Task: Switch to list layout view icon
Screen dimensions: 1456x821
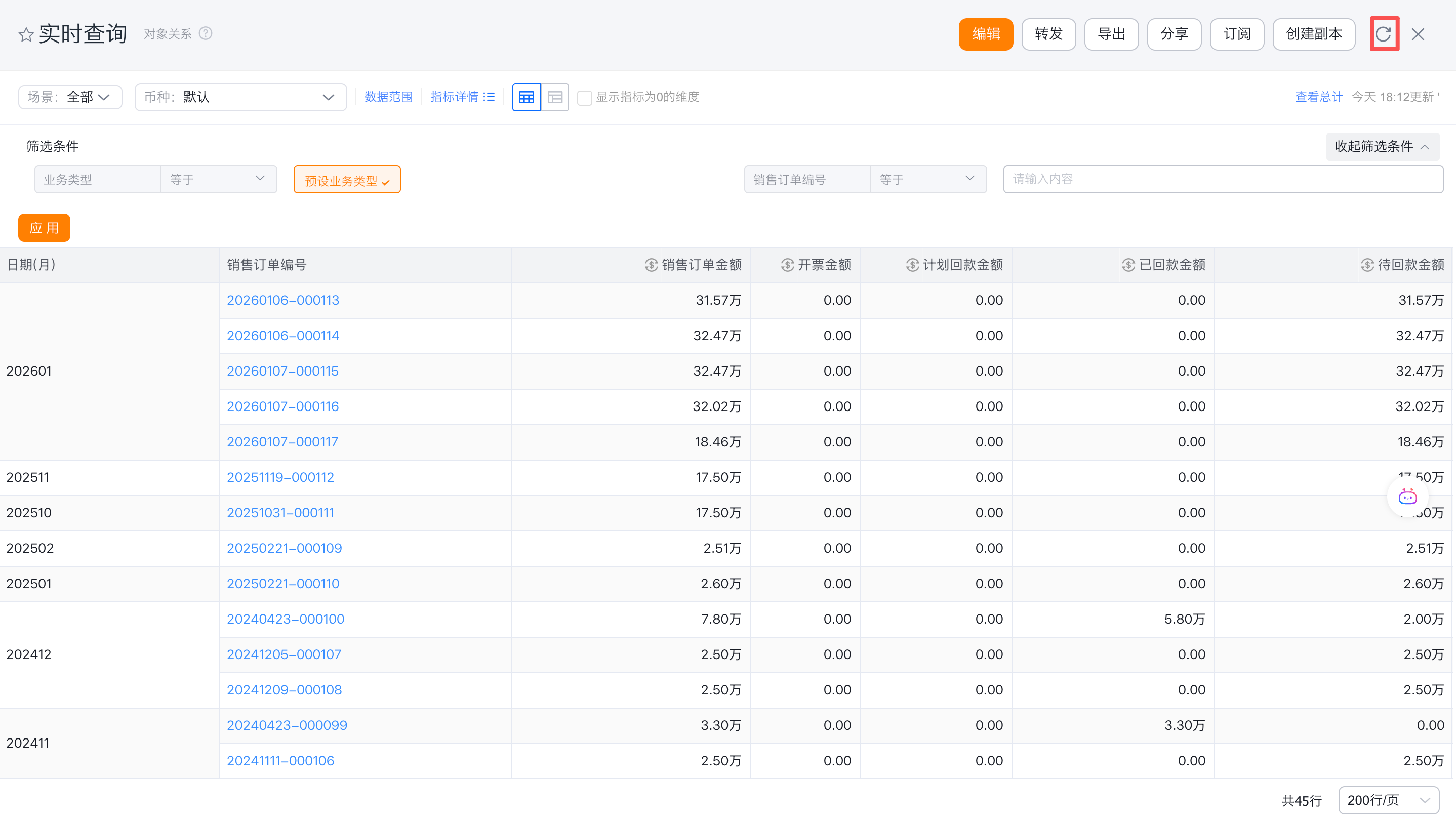Action: coord(555,97)
